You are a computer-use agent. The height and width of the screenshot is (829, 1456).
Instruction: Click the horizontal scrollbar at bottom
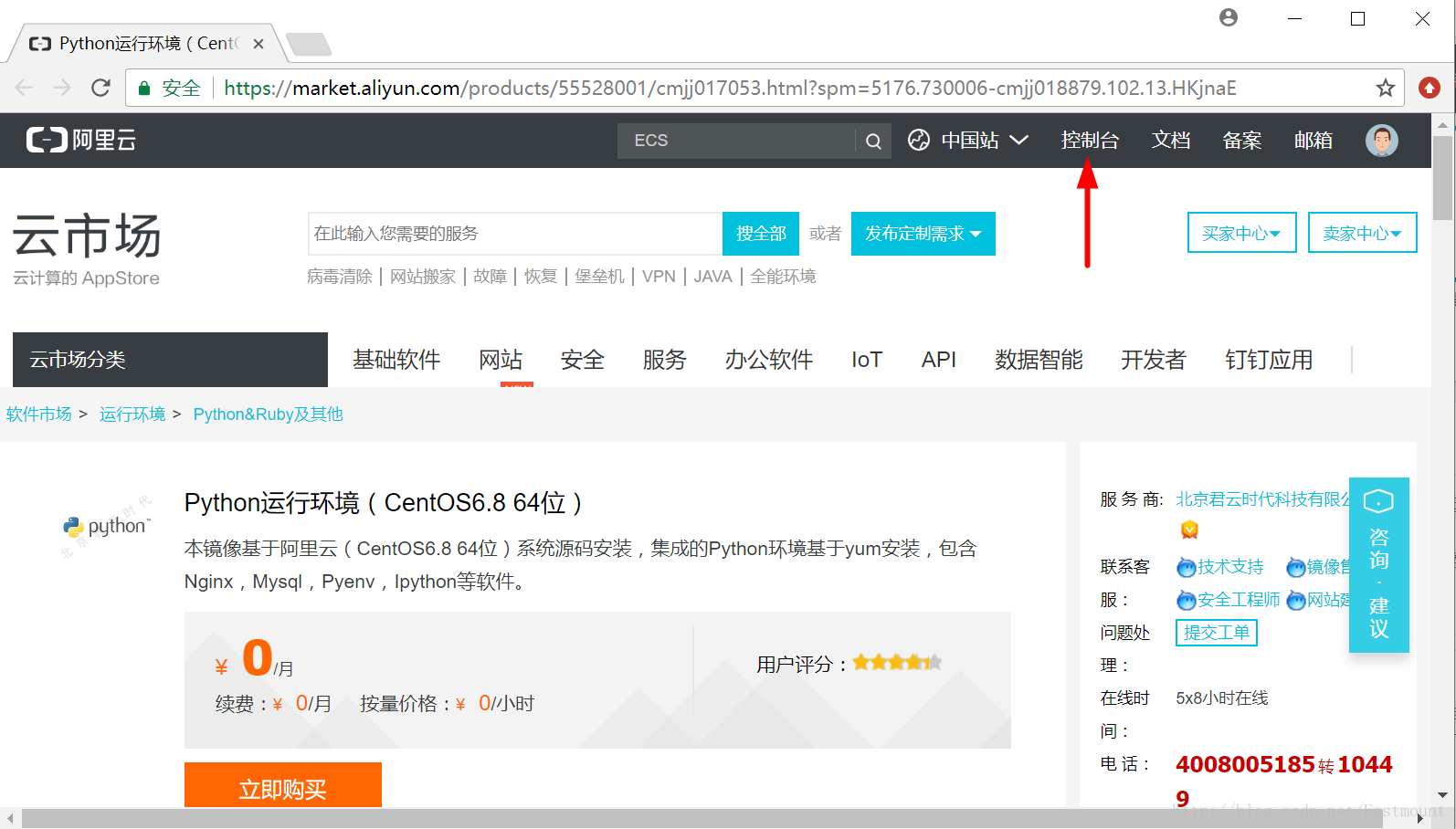pyautogui.click(x=702, y=818)
